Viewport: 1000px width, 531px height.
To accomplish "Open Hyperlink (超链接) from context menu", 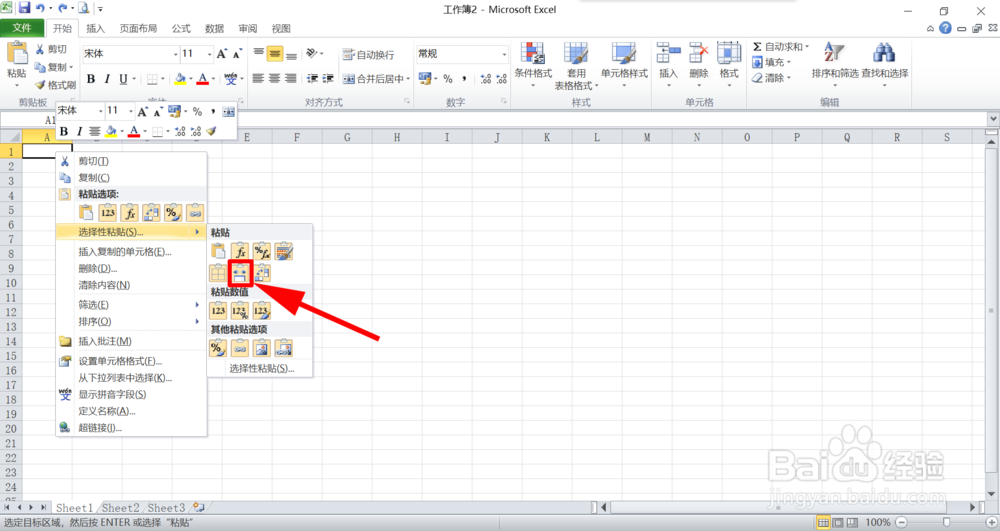I will pyautogui.click(x=131, y=428).
